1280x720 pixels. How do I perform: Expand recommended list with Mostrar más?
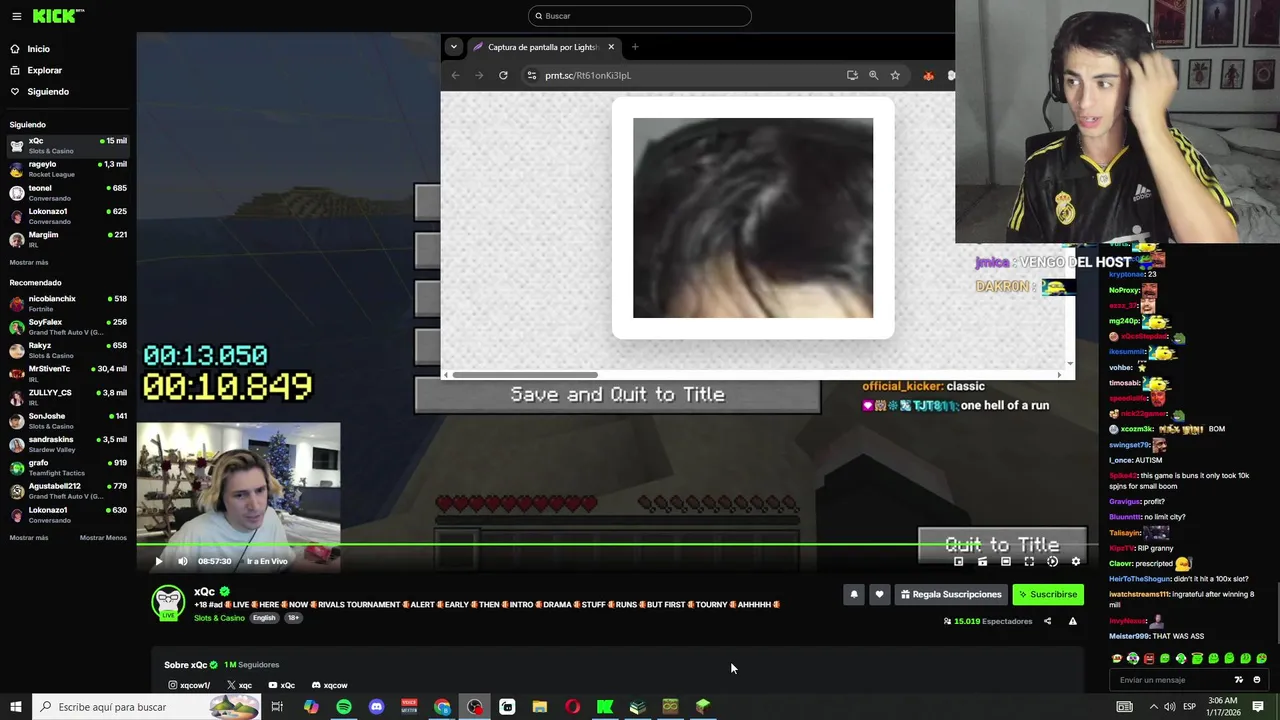point(29,538)
